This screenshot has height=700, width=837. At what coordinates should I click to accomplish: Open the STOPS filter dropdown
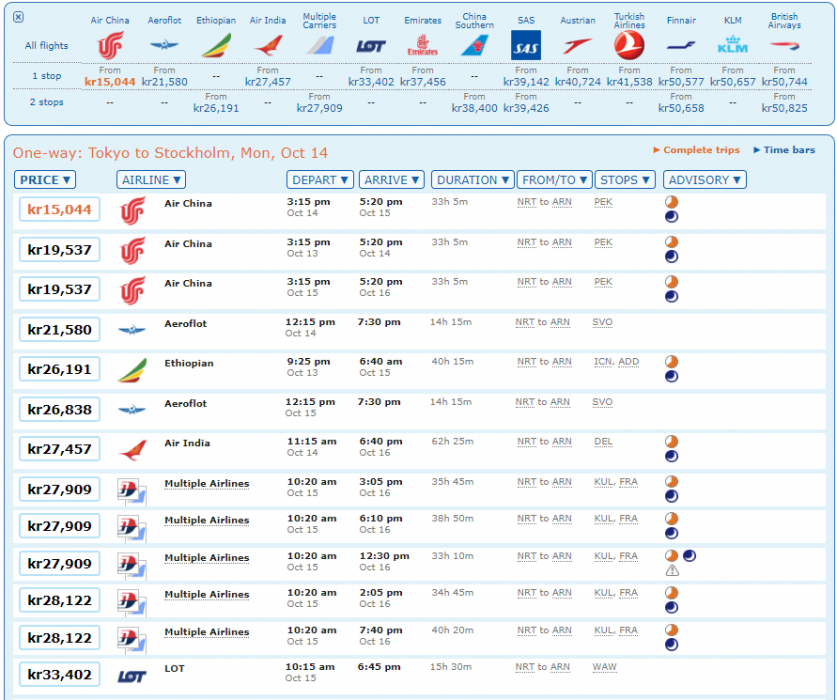[625, 180]
